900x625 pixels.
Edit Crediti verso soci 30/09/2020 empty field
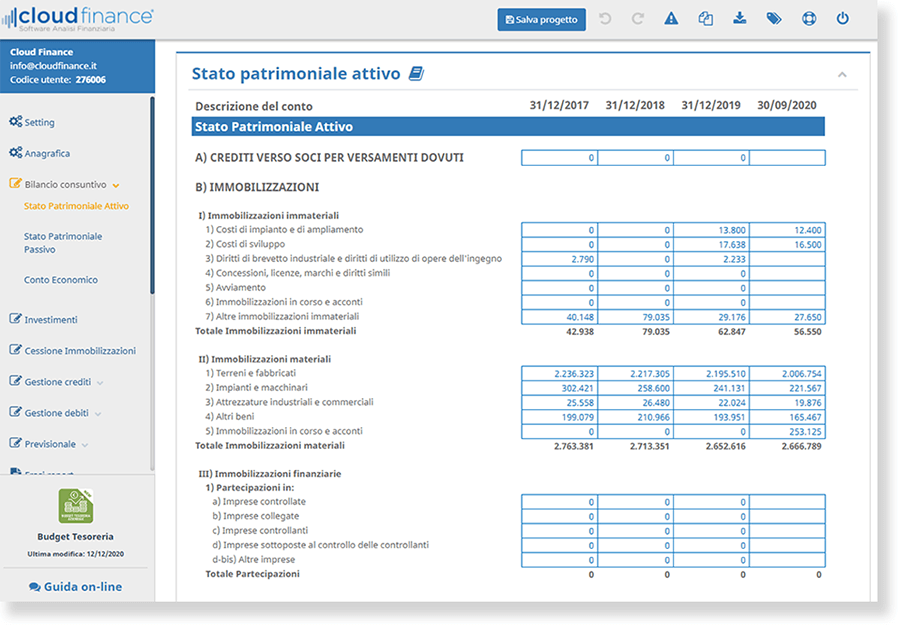[788, 158]
